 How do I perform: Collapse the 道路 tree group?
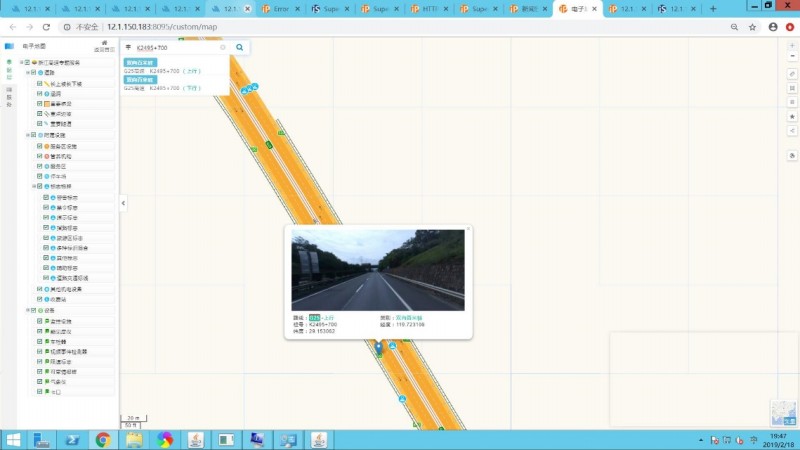click(28, 72)
